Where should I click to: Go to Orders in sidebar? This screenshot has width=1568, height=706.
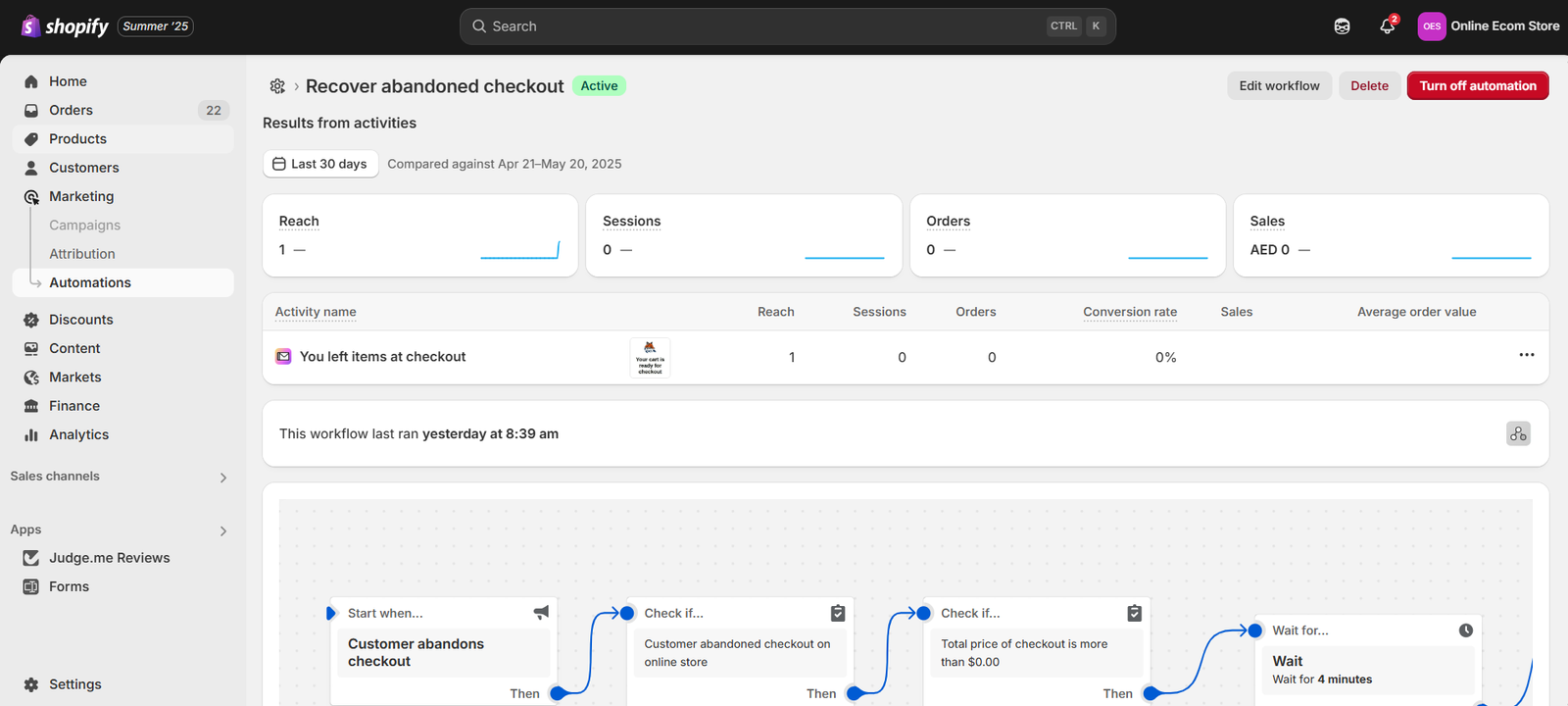tap(71, 110)
